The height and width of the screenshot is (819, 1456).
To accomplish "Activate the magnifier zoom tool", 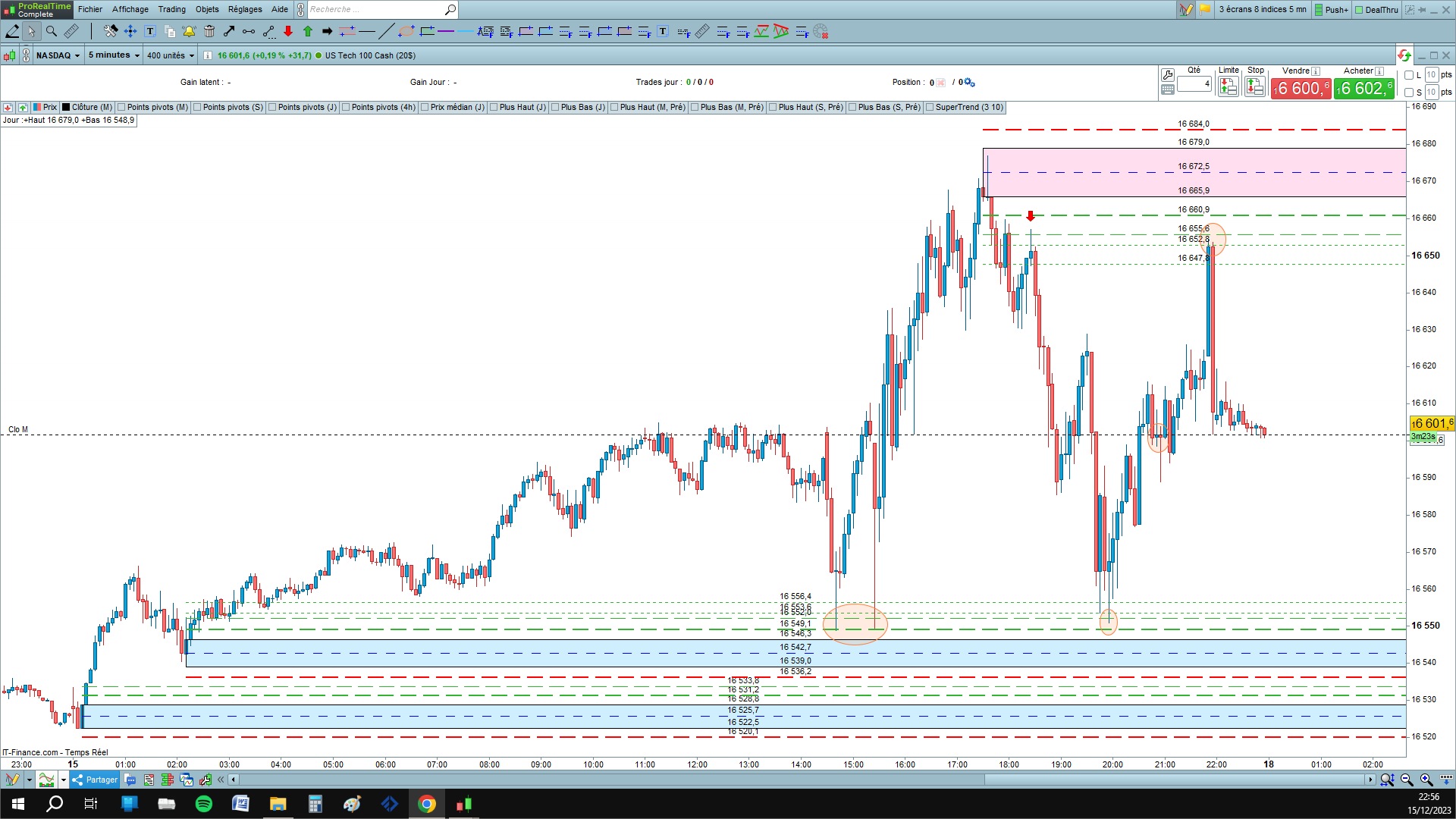I will 52,31.
